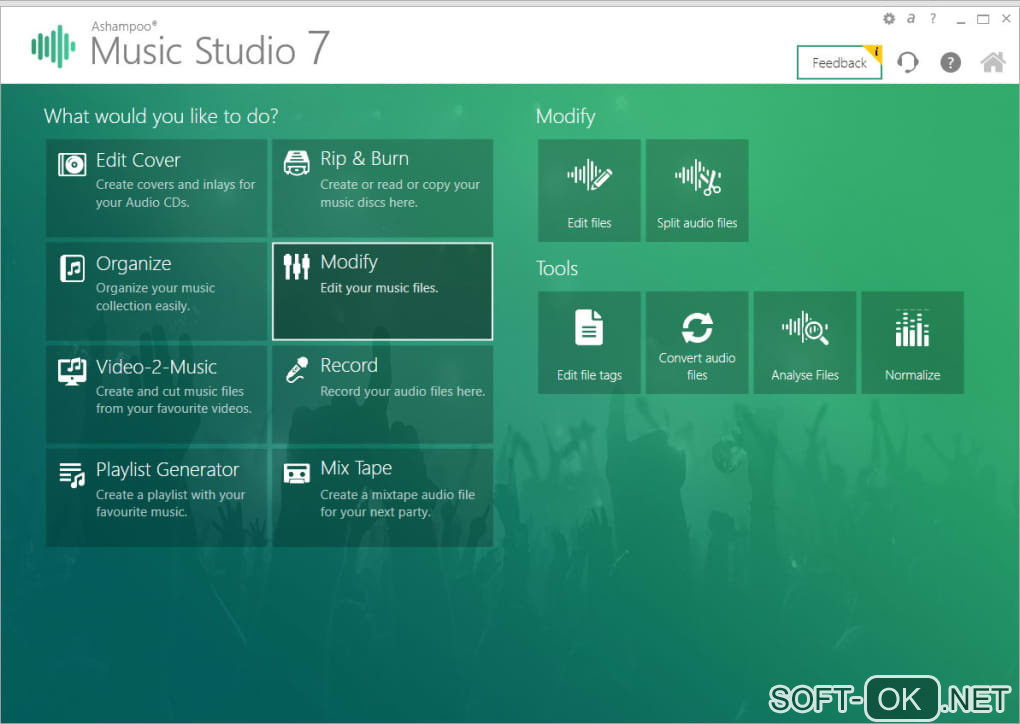This screenshot has width=1020, height=724.
Task: Click the Edit Cover disc icon
Action: pyautogui.click(x=72, y=165)
